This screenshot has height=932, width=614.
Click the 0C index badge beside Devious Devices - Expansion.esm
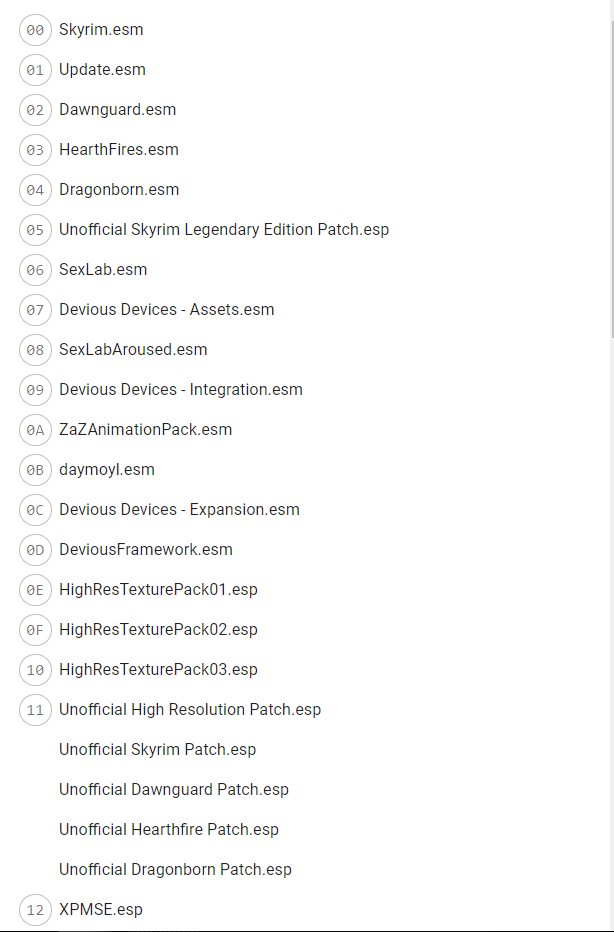tap(35, 509)
